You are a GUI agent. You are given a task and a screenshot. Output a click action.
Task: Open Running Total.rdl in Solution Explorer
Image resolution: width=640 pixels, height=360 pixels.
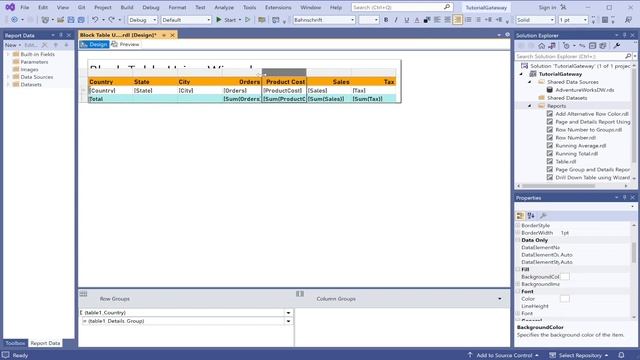coord(576,153)
